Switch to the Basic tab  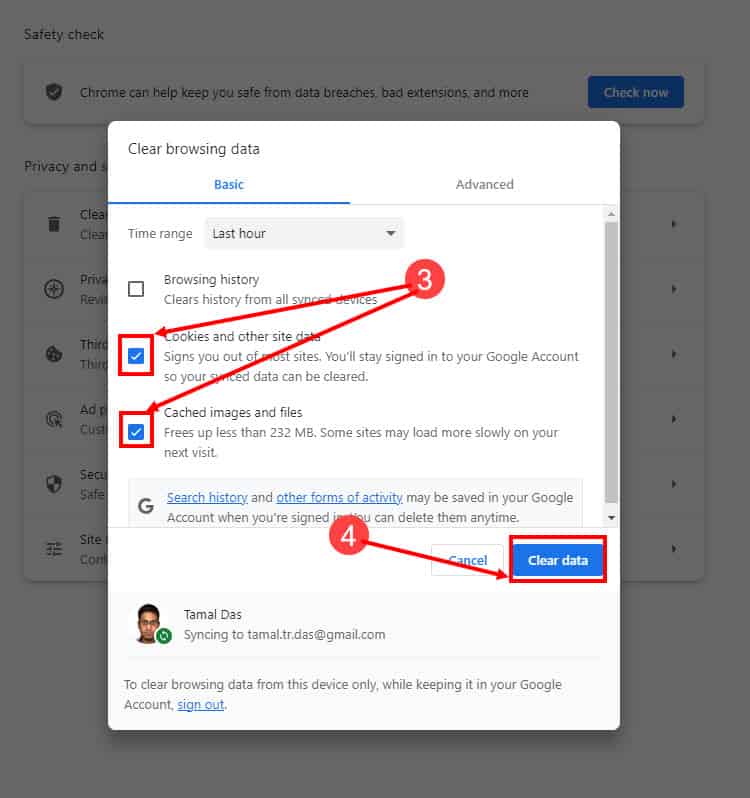pyautogui.click(x=228, y=185)
